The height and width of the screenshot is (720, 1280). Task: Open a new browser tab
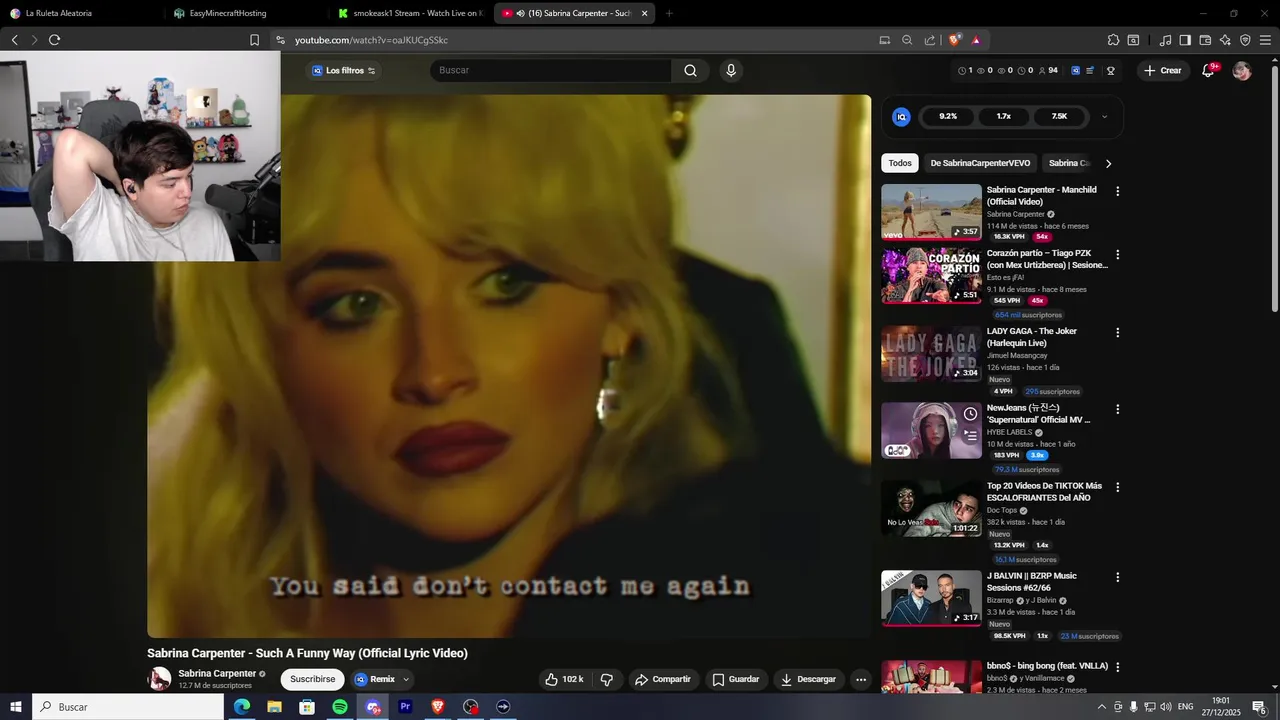669,13
